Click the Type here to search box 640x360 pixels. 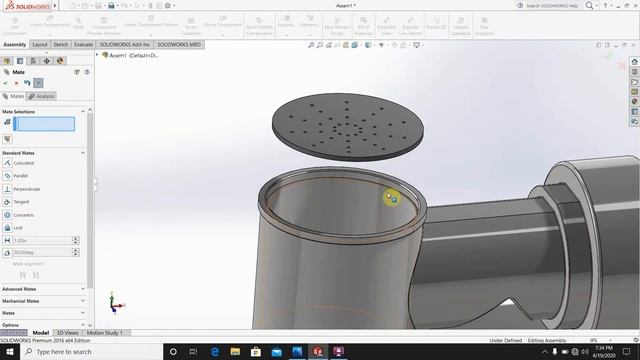point(91,351)
